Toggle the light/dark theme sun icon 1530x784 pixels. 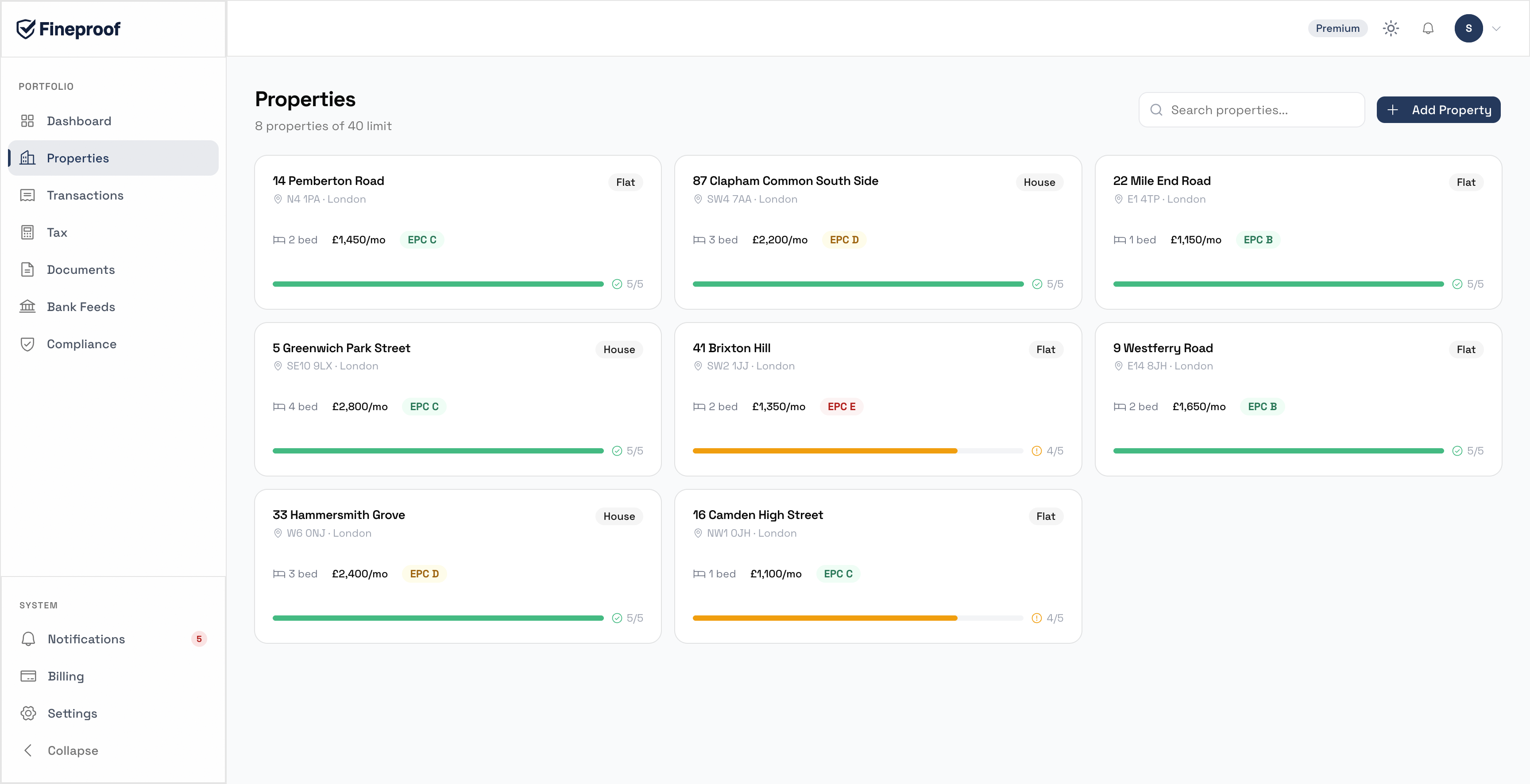pos(1391,28)
